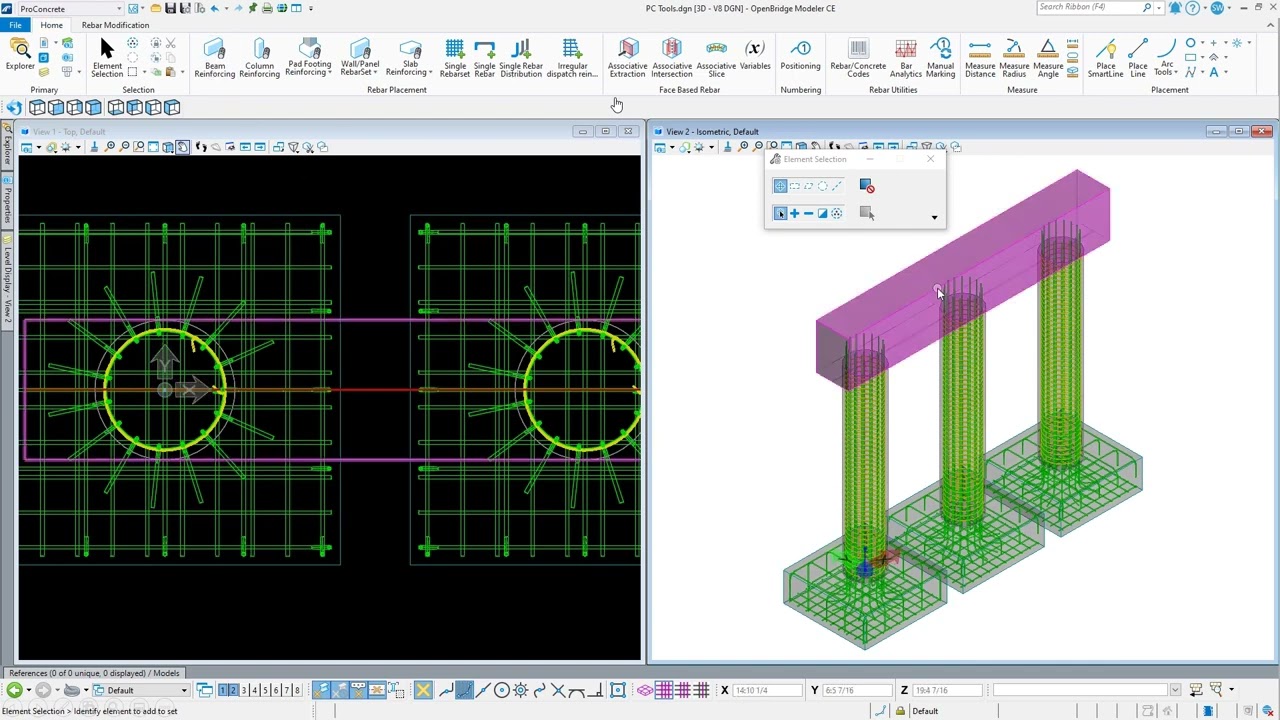Toggle view 3 button in view groups bar
1280x720 pixels.
pos(244,690)
